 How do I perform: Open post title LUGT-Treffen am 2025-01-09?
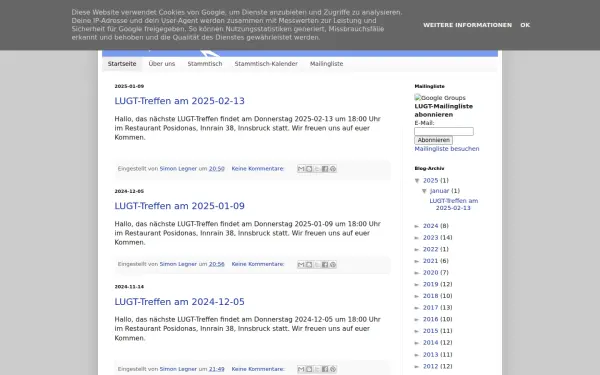point(179,206)
